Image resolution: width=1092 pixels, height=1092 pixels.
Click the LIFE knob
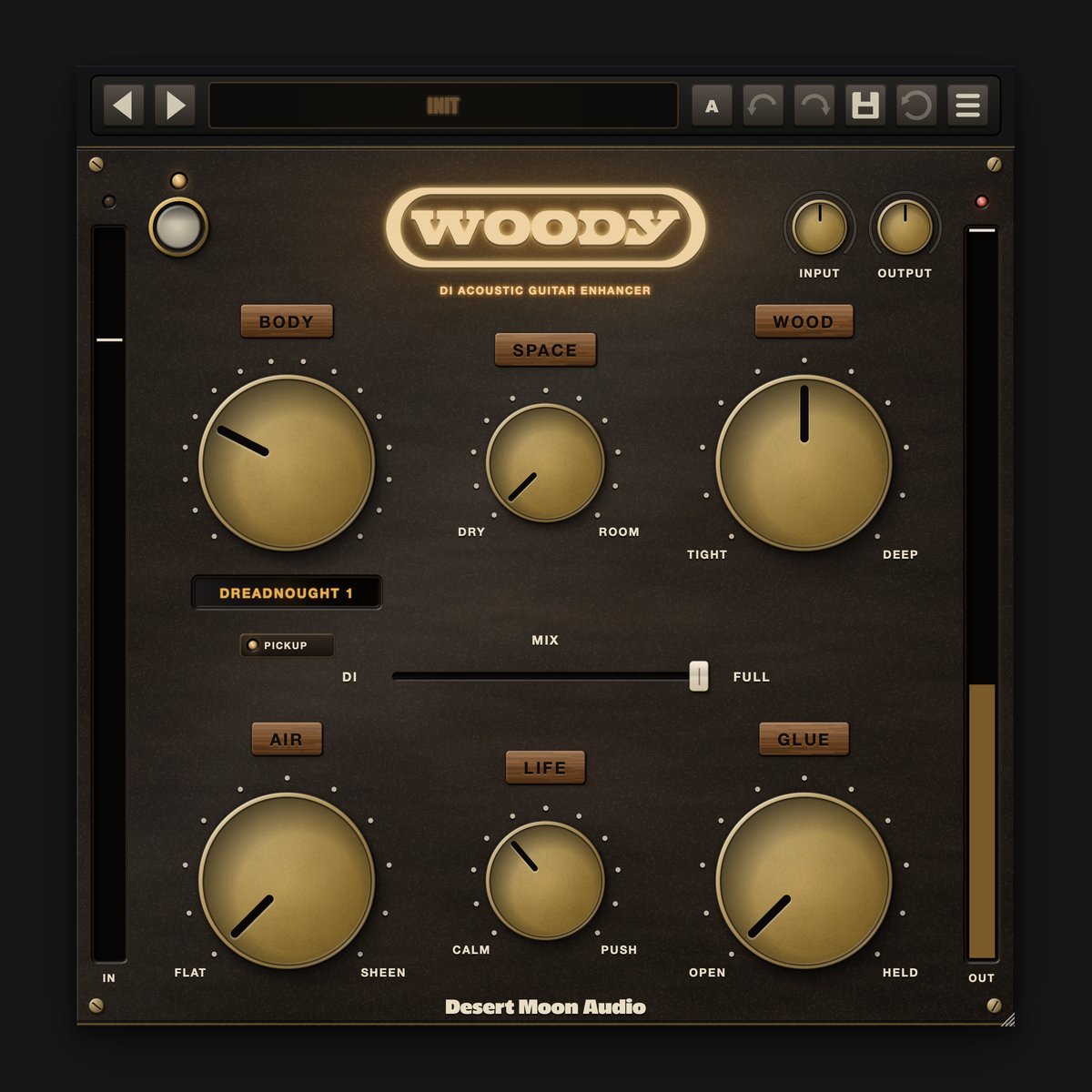(x=545, y=880)
